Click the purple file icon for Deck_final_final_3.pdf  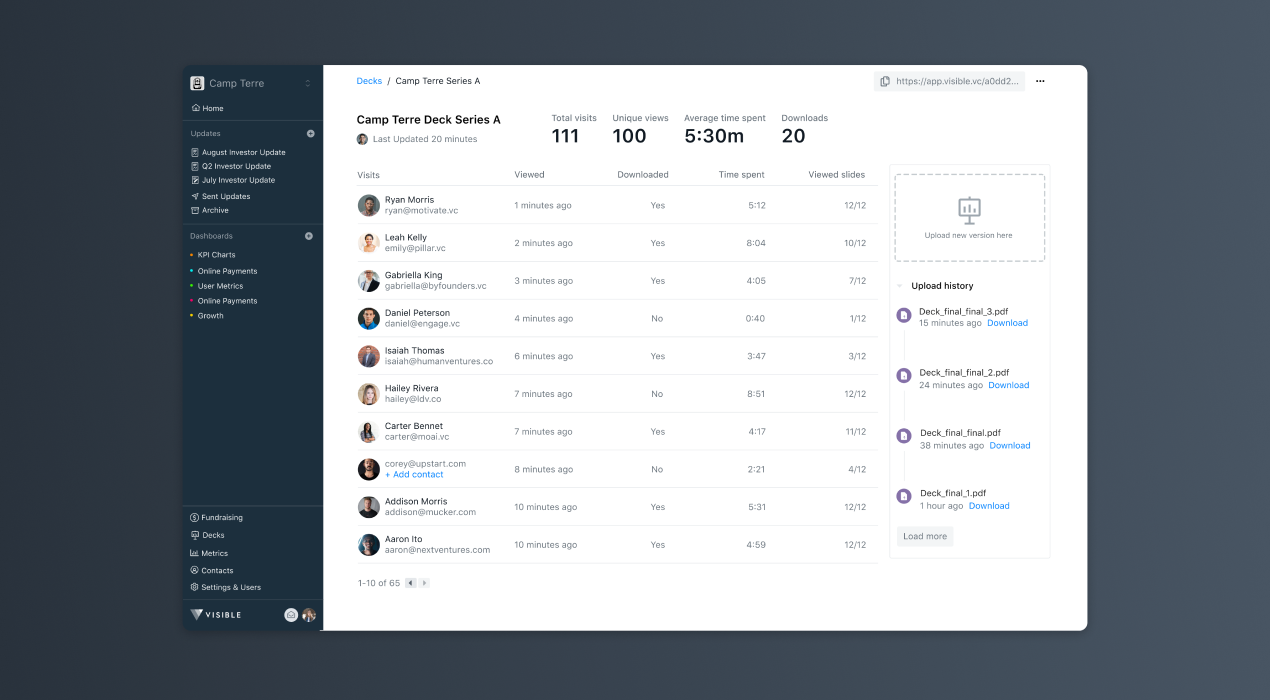[x=904, y=316]
